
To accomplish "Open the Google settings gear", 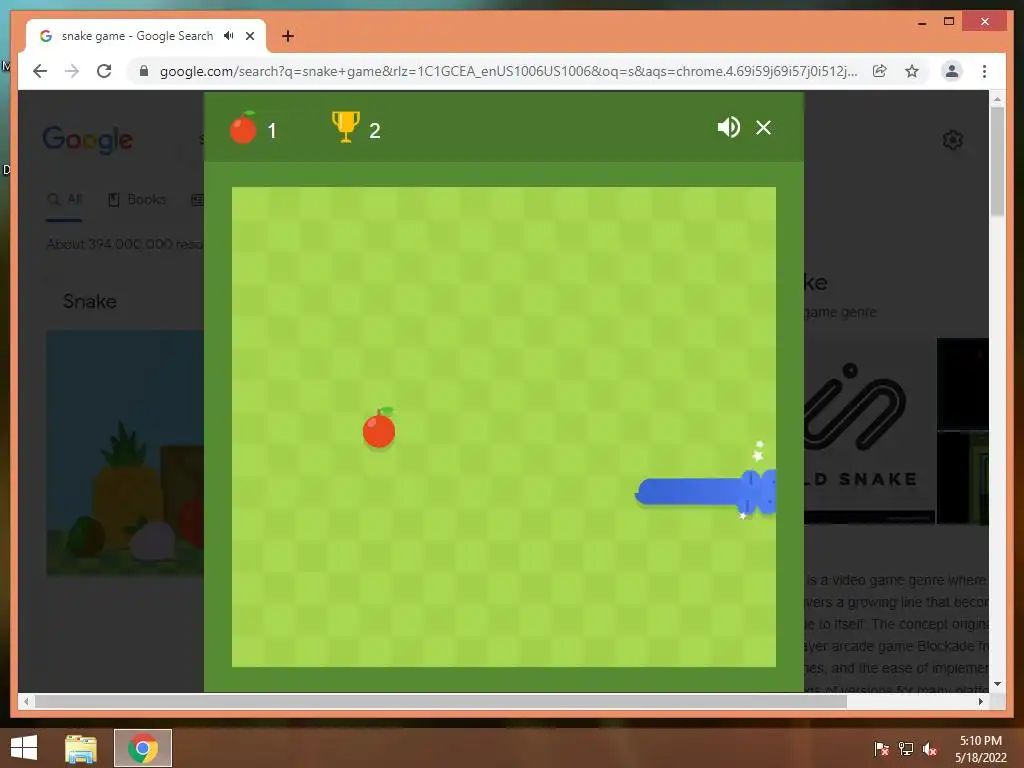I will pos(953,140).
